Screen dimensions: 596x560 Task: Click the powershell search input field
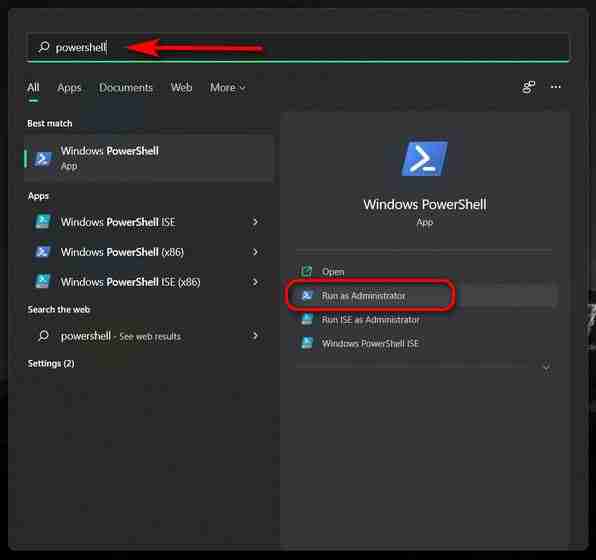(298, 48)
